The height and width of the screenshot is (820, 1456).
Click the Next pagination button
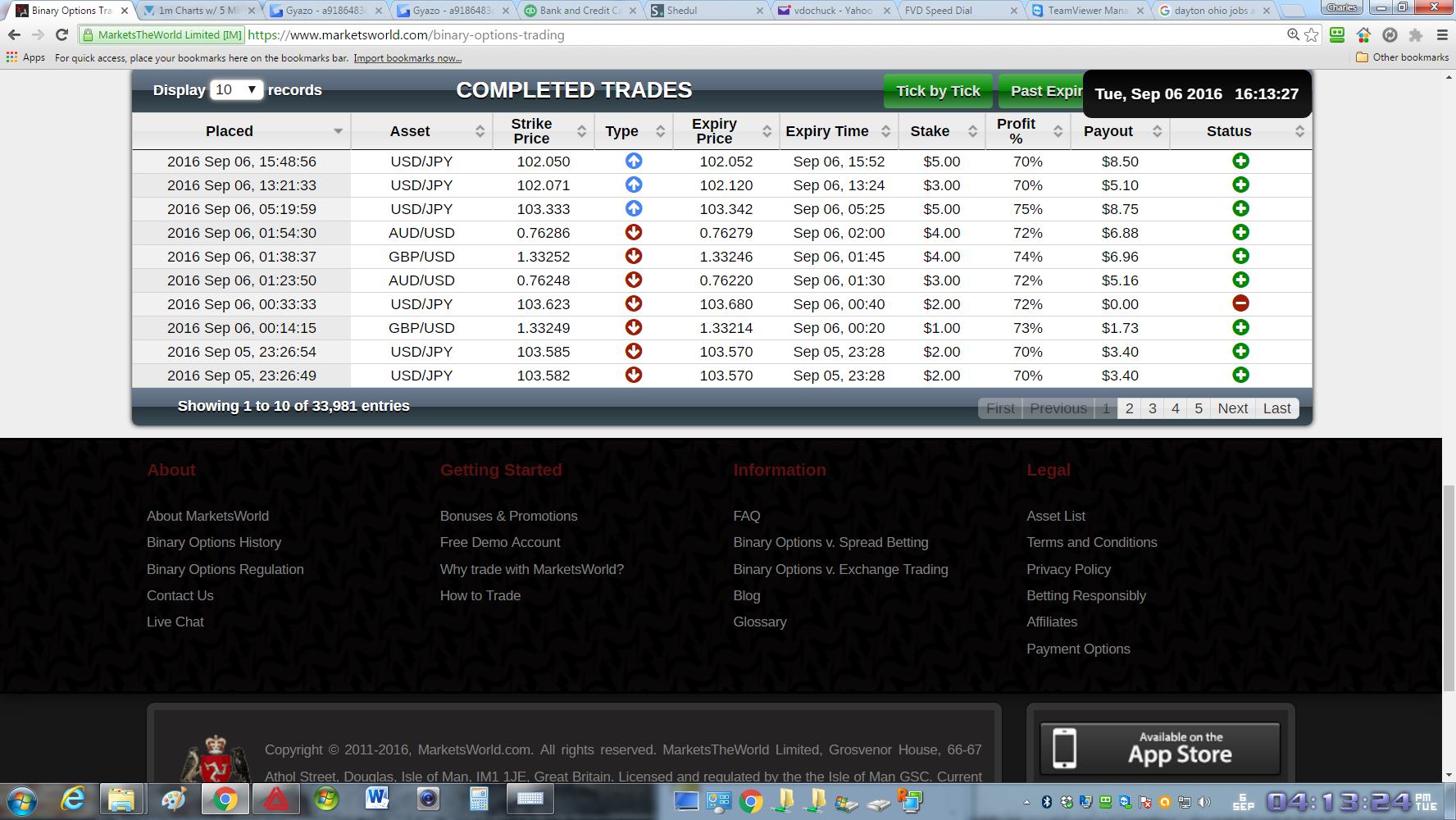tap(1232, 408)
